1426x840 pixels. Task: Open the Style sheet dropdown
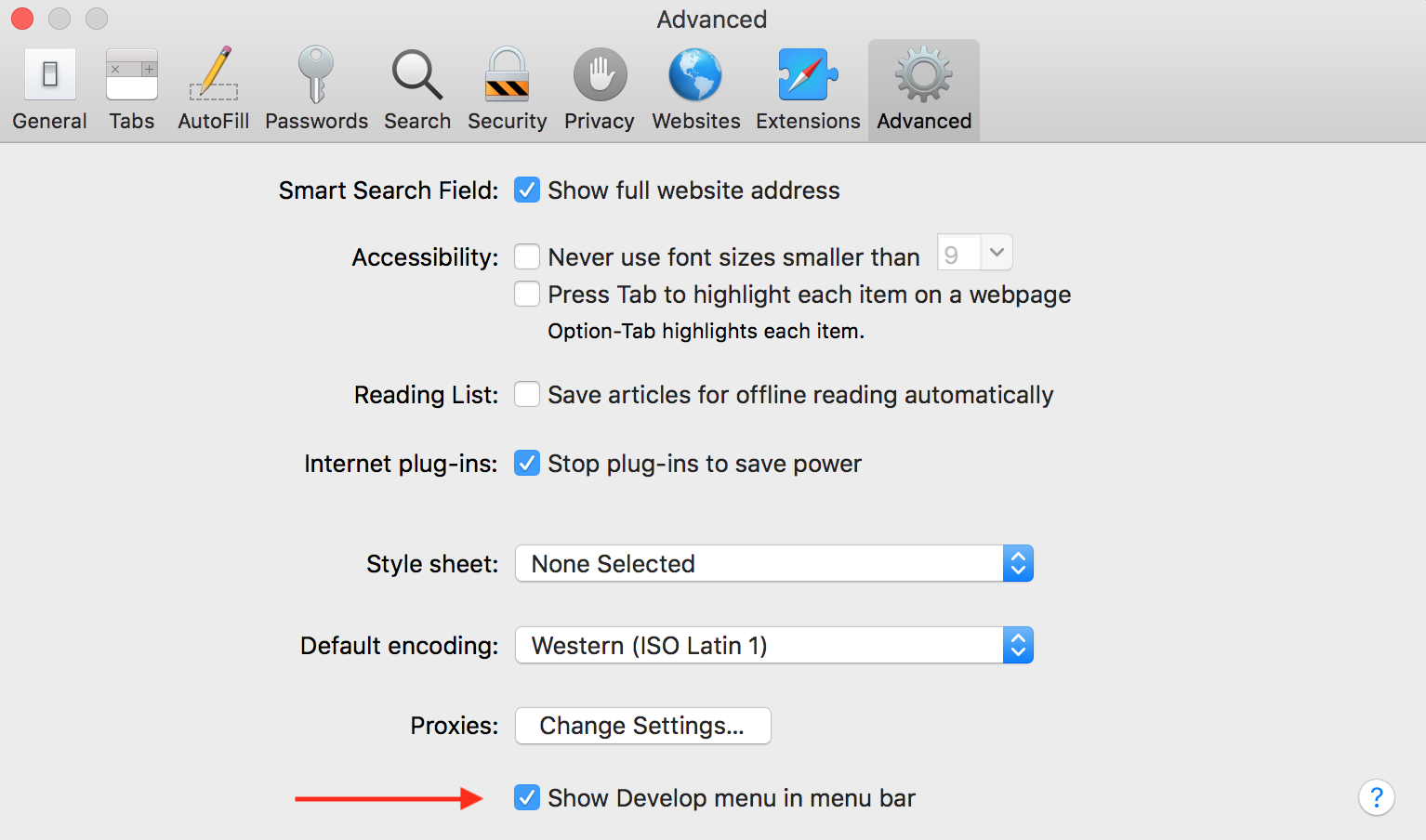pyautogui.click(x=773, y=564)
